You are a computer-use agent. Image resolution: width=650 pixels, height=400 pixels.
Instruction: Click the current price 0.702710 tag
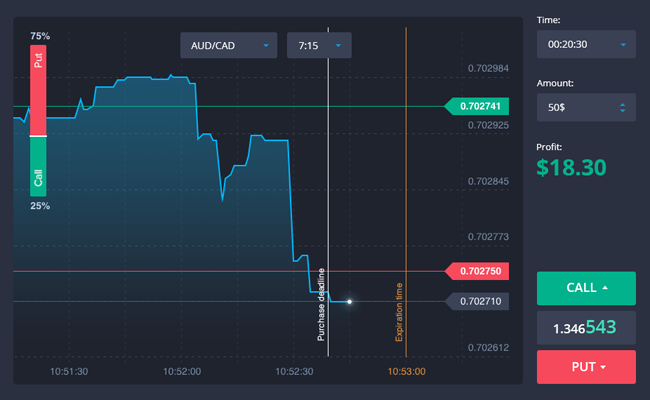coord(476,301)
